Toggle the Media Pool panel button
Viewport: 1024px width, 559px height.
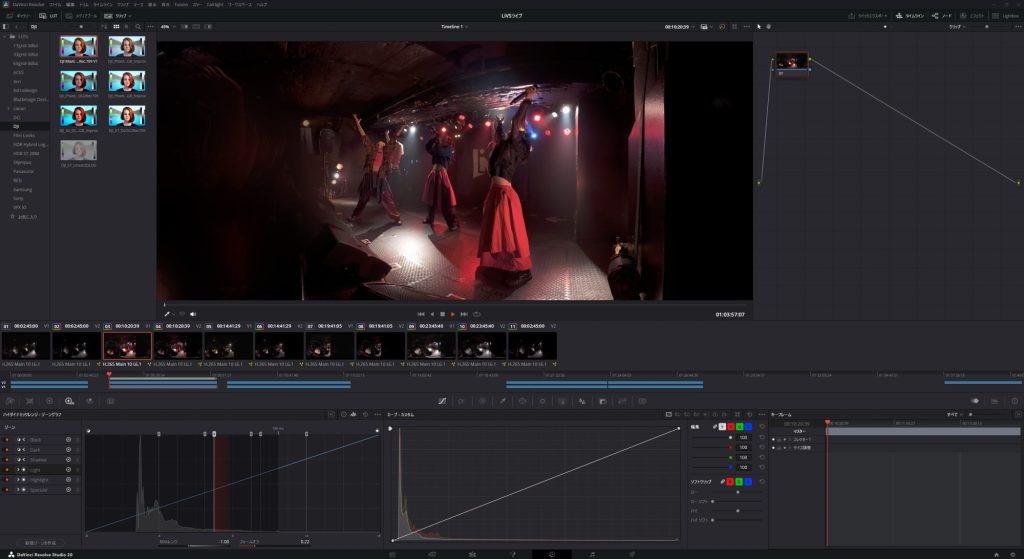(x=82, y=16)
